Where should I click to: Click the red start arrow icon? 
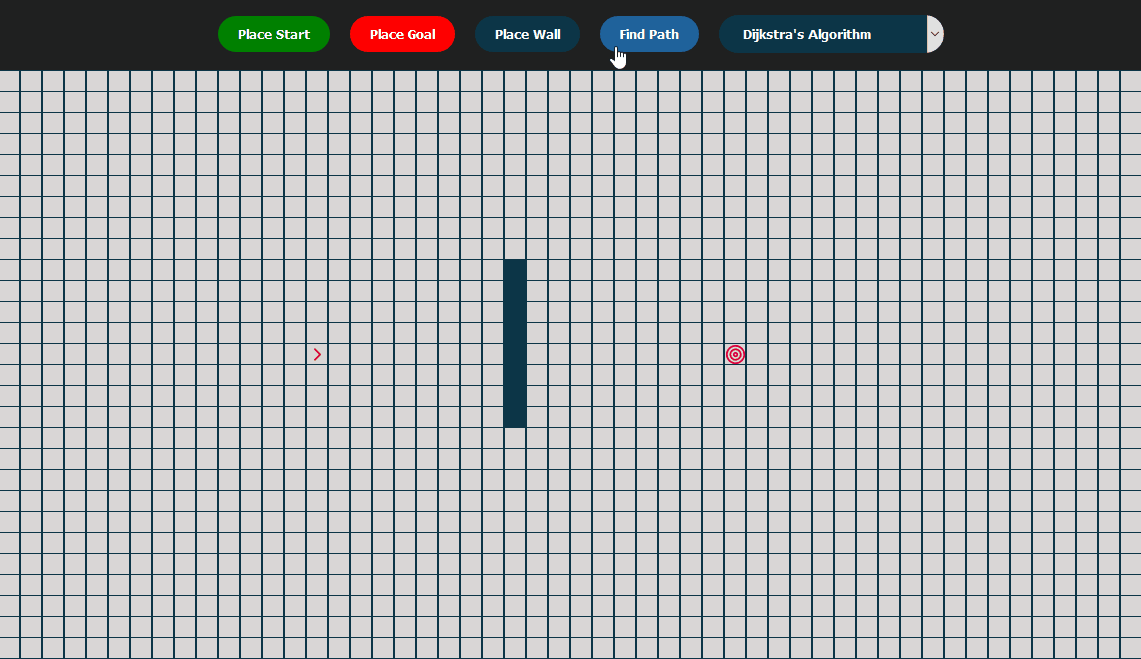click(x=317, y=354)
